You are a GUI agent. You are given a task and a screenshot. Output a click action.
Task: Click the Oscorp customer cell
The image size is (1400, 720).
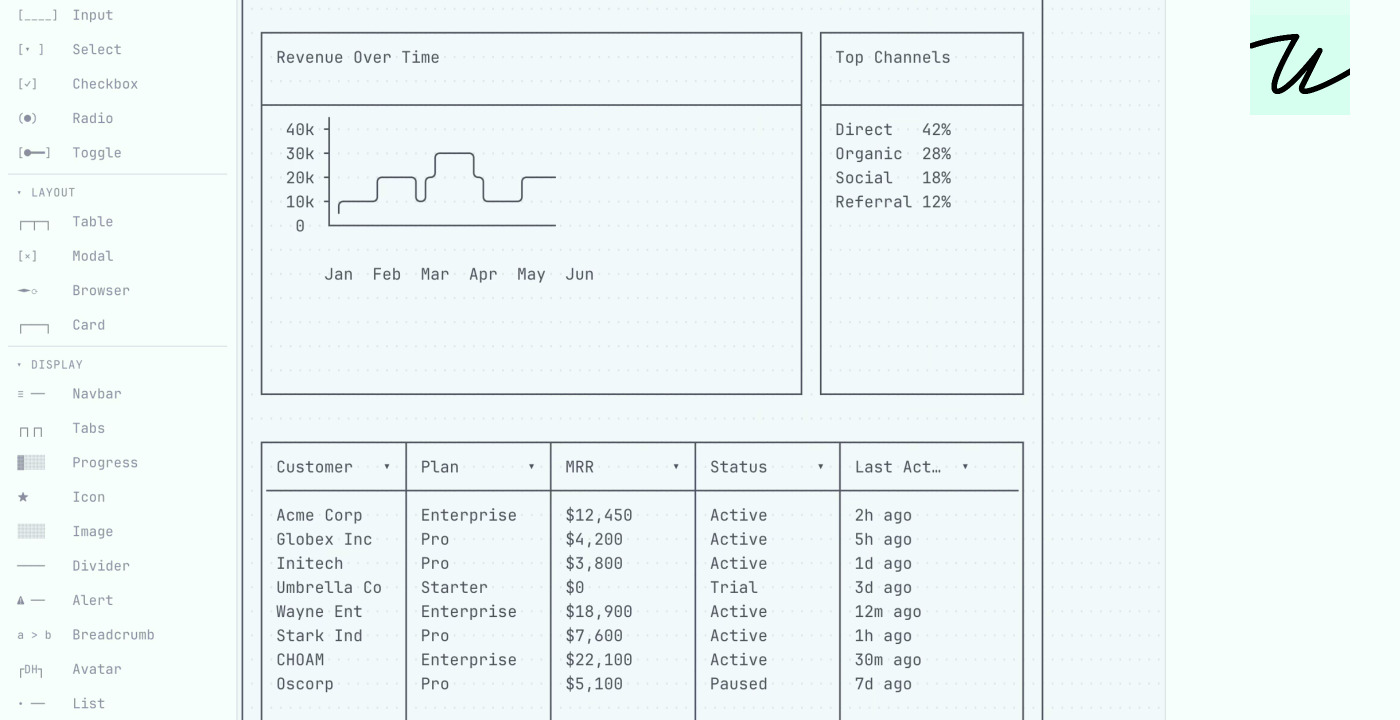[x=305, y=684]
